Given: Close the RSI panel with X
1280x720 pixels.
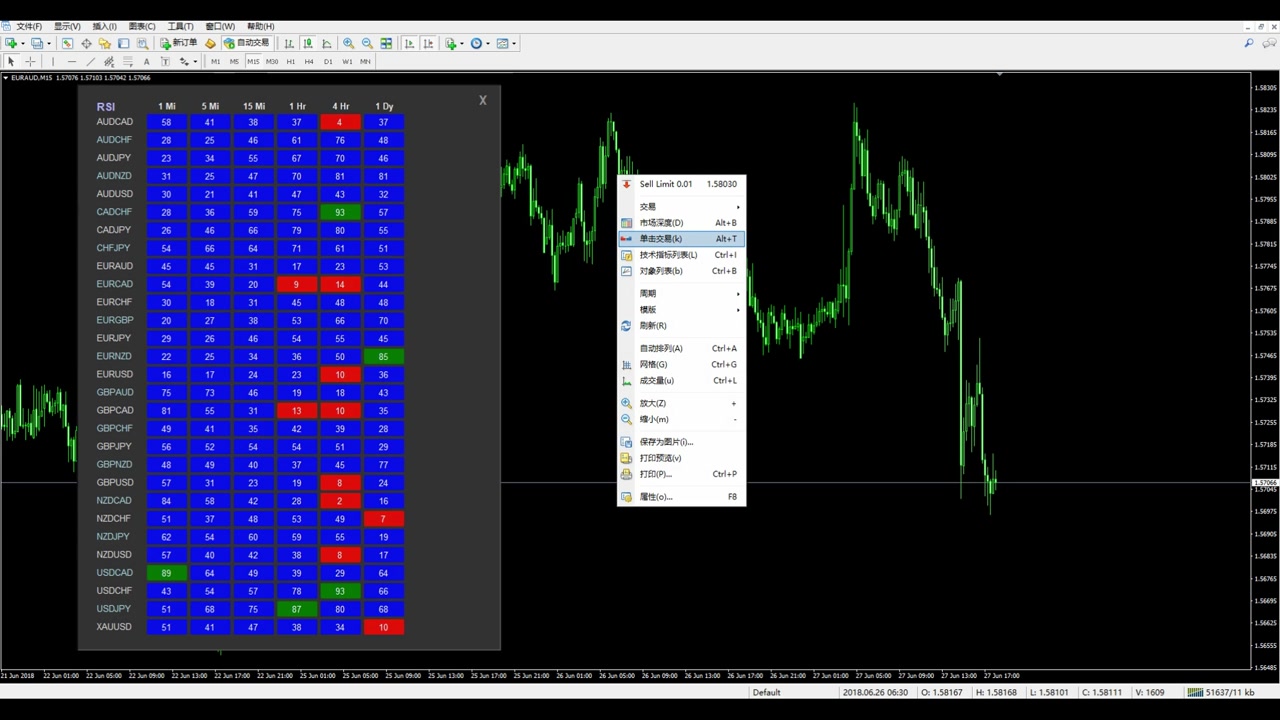Looking at the screenshot, I should coord(483,100).
